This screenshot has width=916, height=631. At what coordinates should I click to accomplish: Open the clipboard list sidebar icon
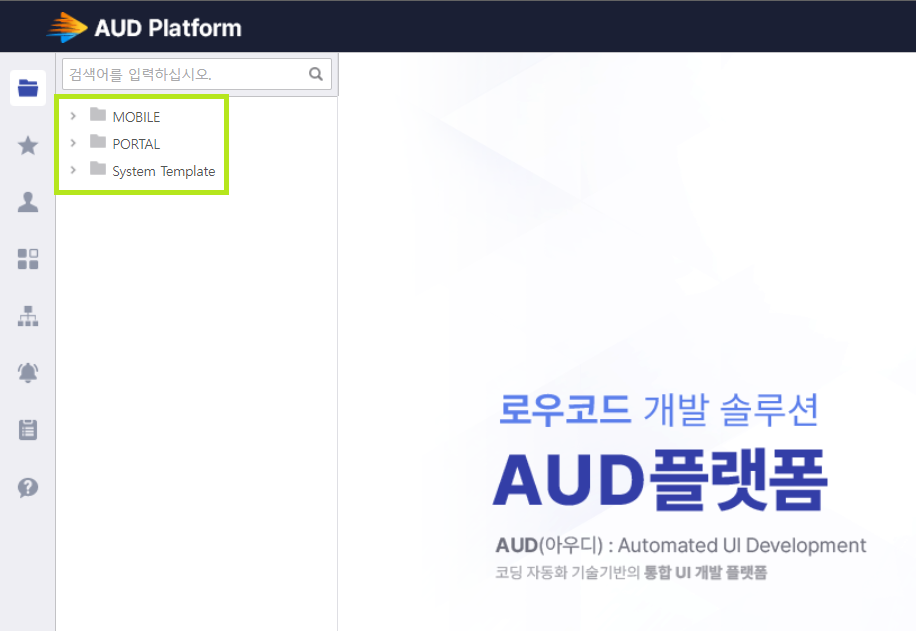click(x=28, y=429)
